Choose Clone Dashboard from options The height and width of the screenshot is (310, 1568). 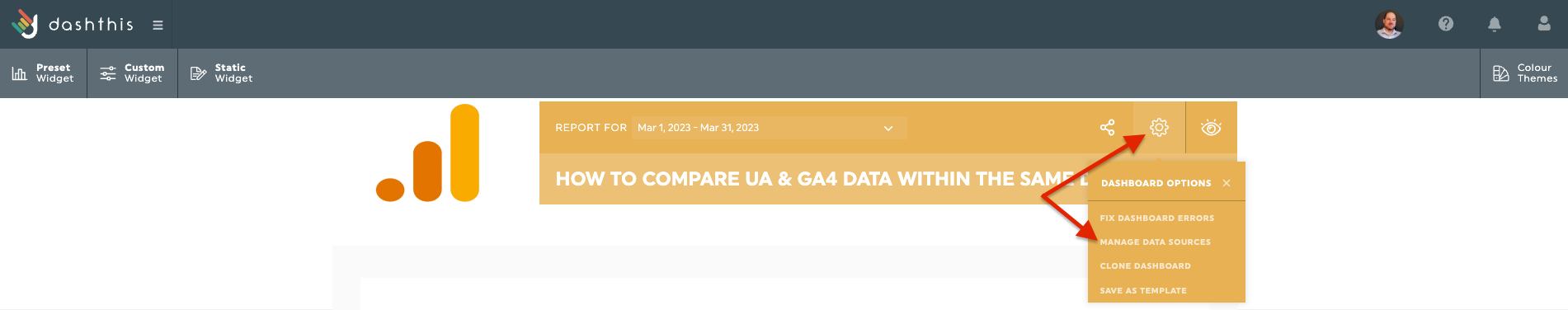(1145, 266)
